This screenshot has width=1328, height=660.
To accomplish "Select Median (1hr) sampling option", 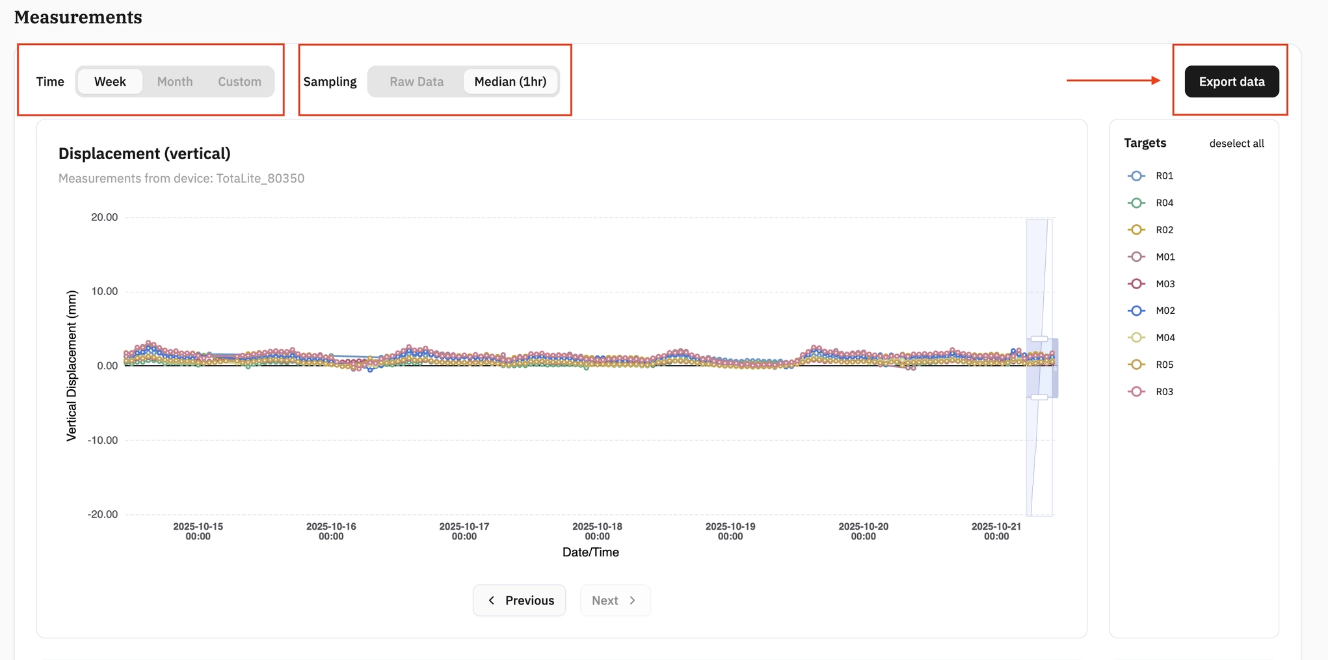I will coord(510,82).
